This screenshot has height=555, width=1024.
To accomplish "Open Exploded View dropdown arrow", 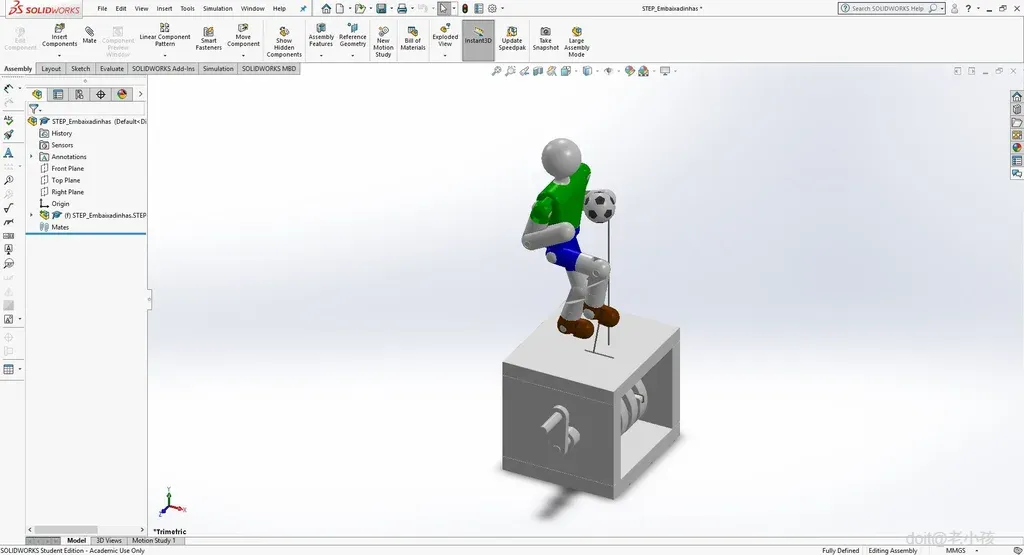I will point(445,56).
